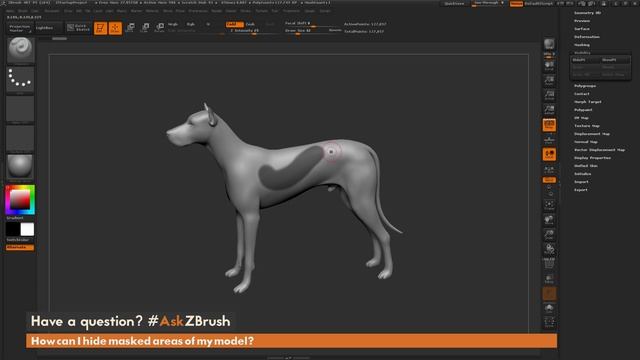
Task: Open the current brush thumbnail
Action: pyautogui.click(x=20, y=50)
